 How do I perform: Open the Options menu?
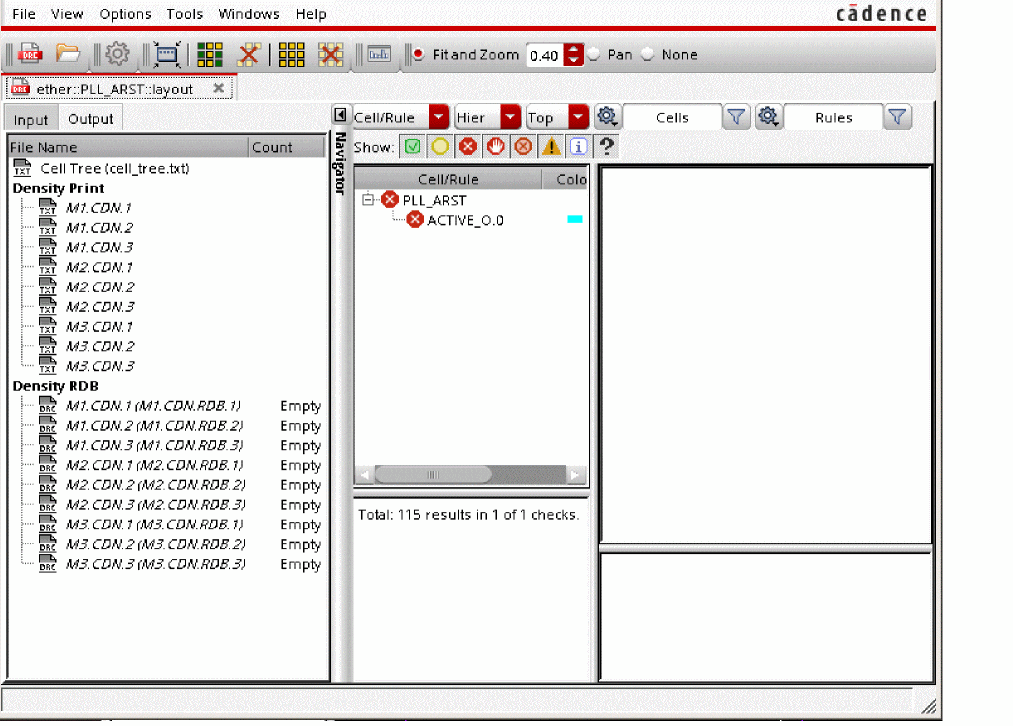[x=125, y=14]
